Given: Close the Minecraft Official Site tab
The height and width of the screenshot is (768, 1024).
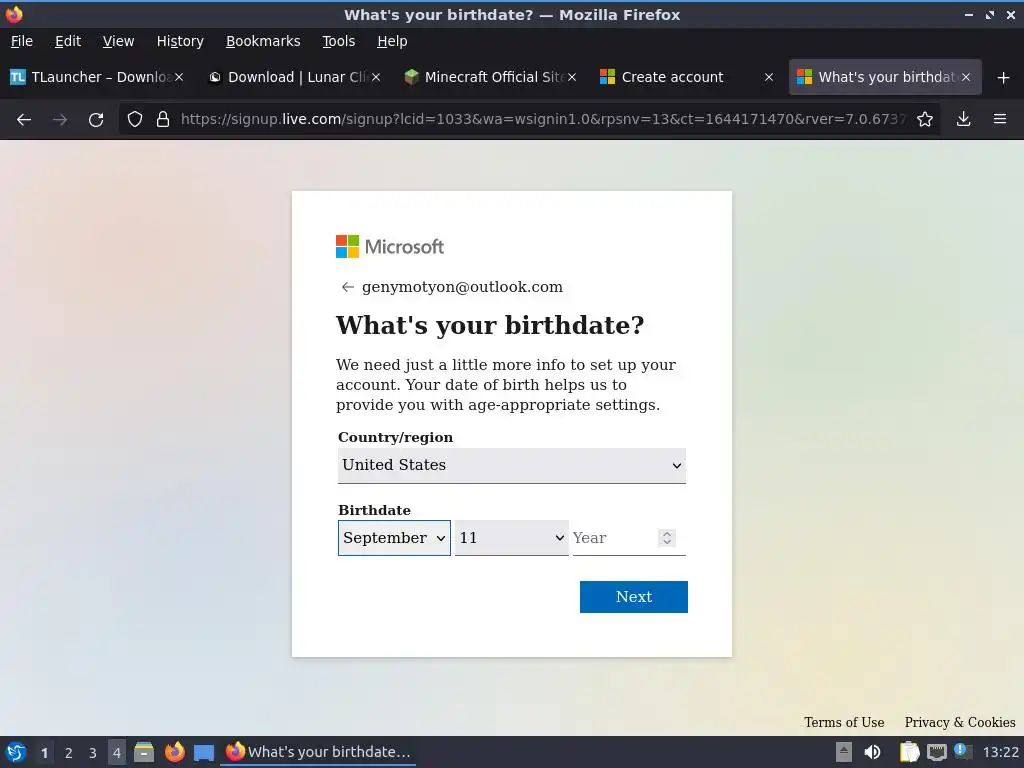Looking at the screenshot, I should click(x=572, y=77).
